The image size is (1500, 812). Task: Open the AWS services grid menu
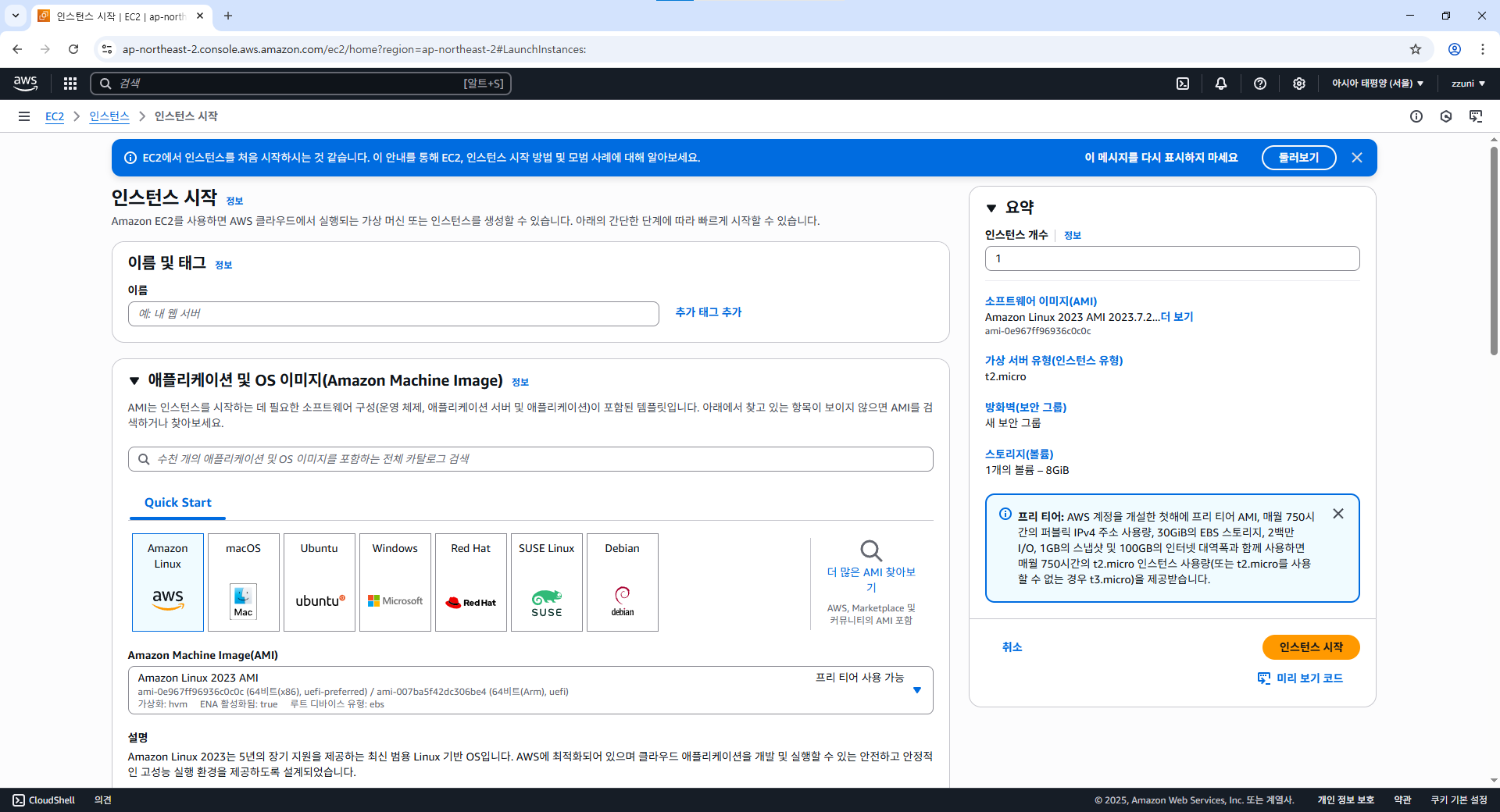pyautogui.click(x=70, y=84)
